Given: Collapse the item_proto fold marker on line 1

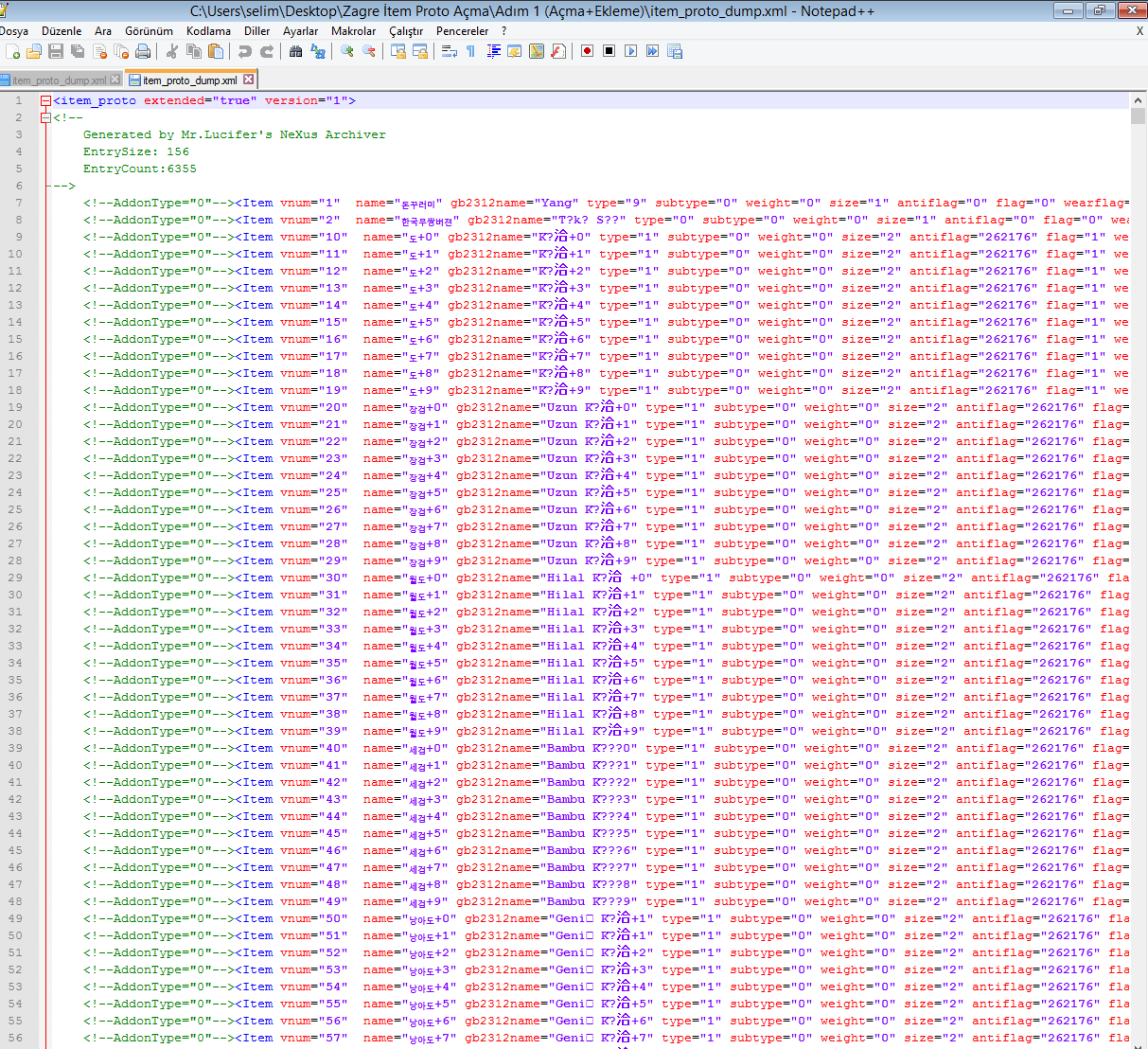Looking at the screenshot, I should (45, 100).
